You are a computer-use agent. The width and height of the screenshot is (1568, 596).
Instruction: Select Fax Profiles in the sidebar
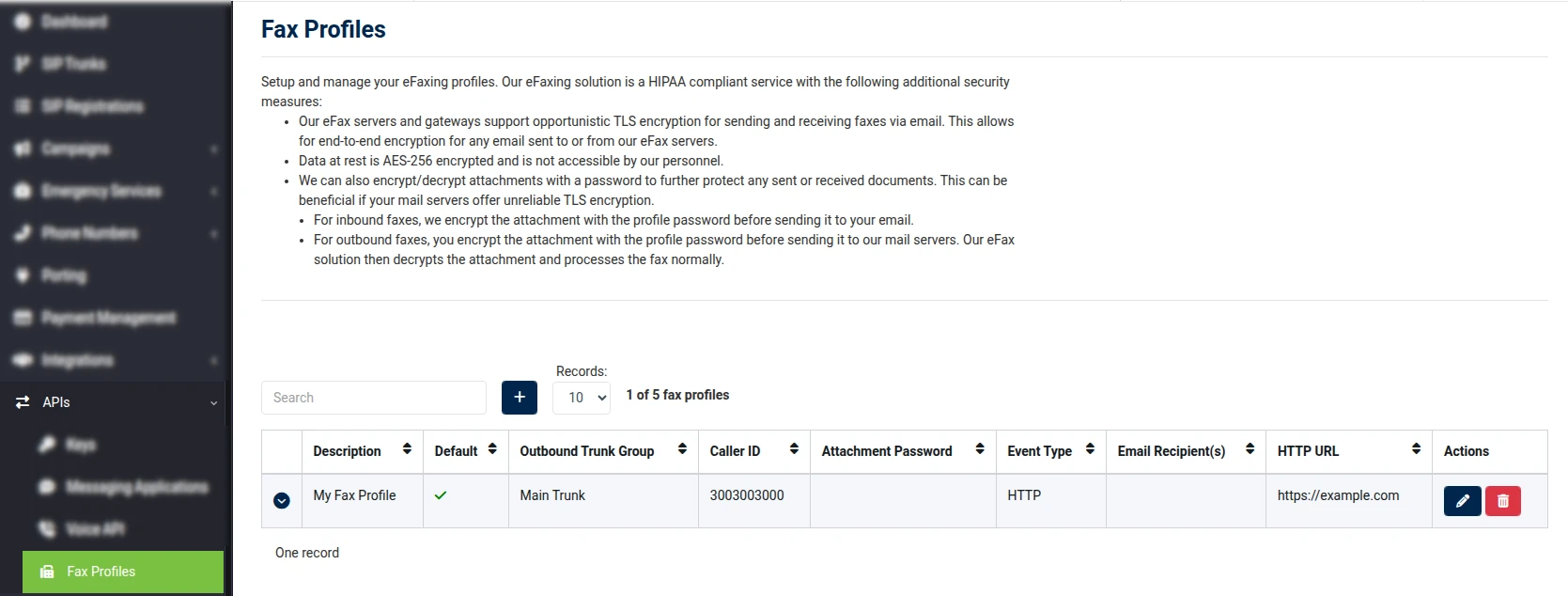tap(123, 572)
